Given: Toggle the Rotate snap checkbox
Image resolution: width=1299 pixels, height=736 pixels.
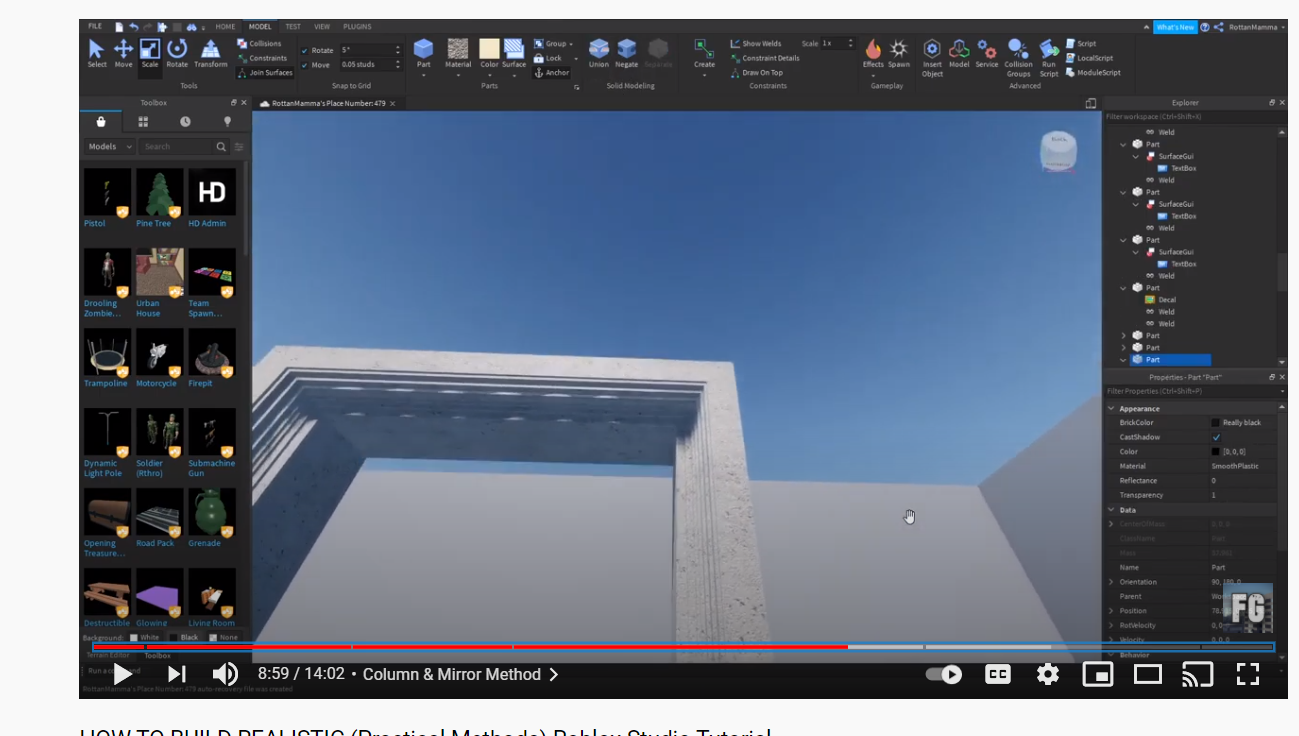Looking at the screenshot, I should pos(305,50).
